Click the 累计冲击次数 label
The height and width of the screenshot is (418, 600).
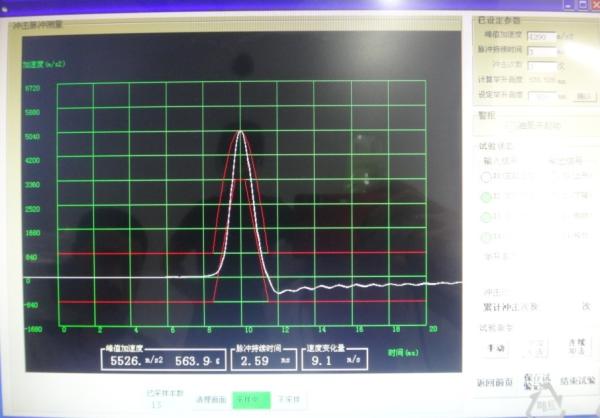click(x=510, y=307)
